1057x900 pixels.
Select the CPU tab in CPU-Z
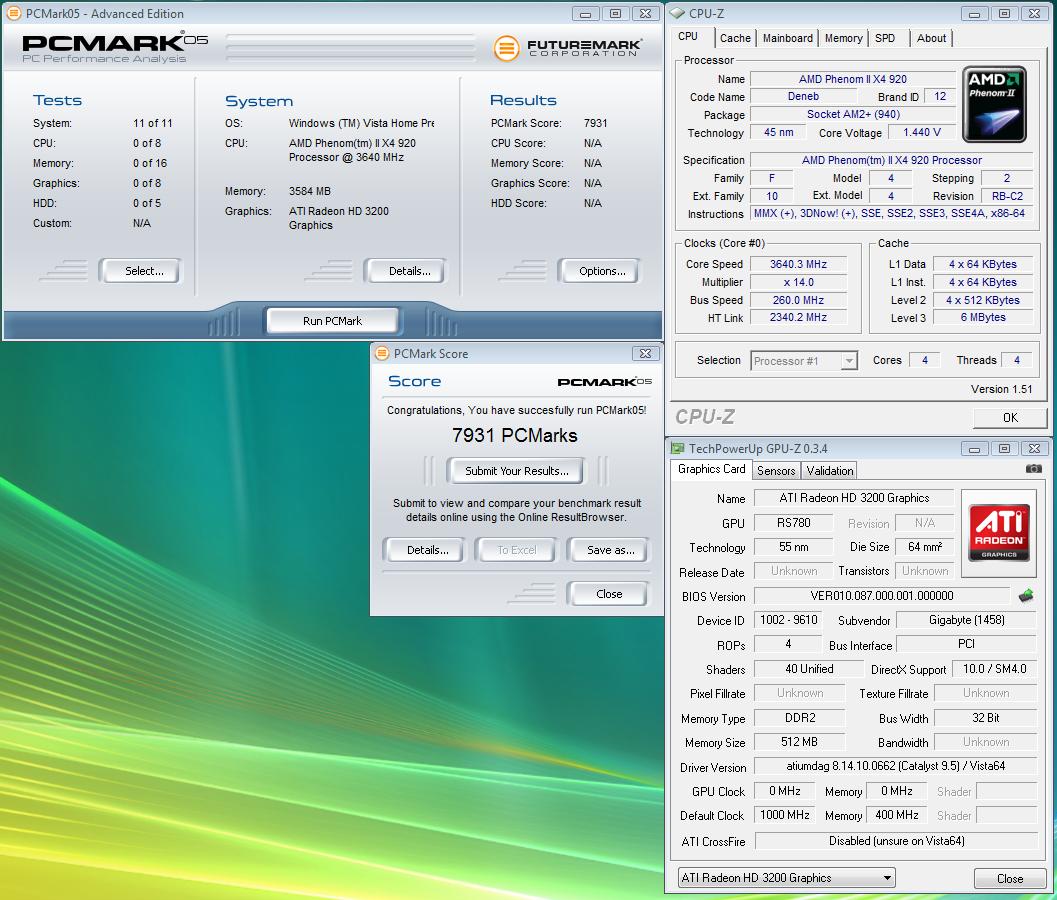click(688, 36)
